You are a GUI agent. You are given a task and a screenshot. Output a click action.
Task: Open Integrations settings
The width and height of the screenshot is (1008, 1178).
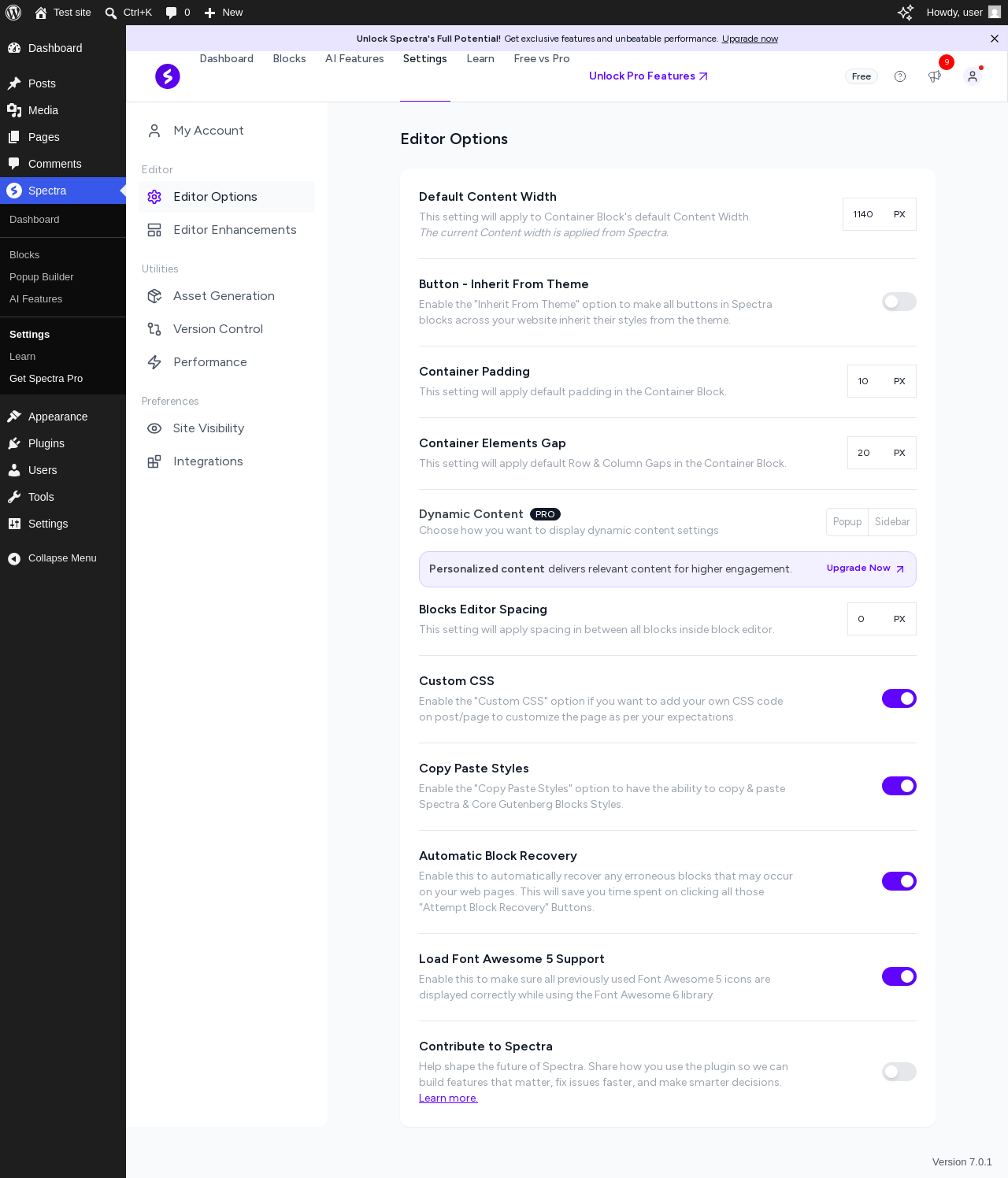(x=227, y=461)
